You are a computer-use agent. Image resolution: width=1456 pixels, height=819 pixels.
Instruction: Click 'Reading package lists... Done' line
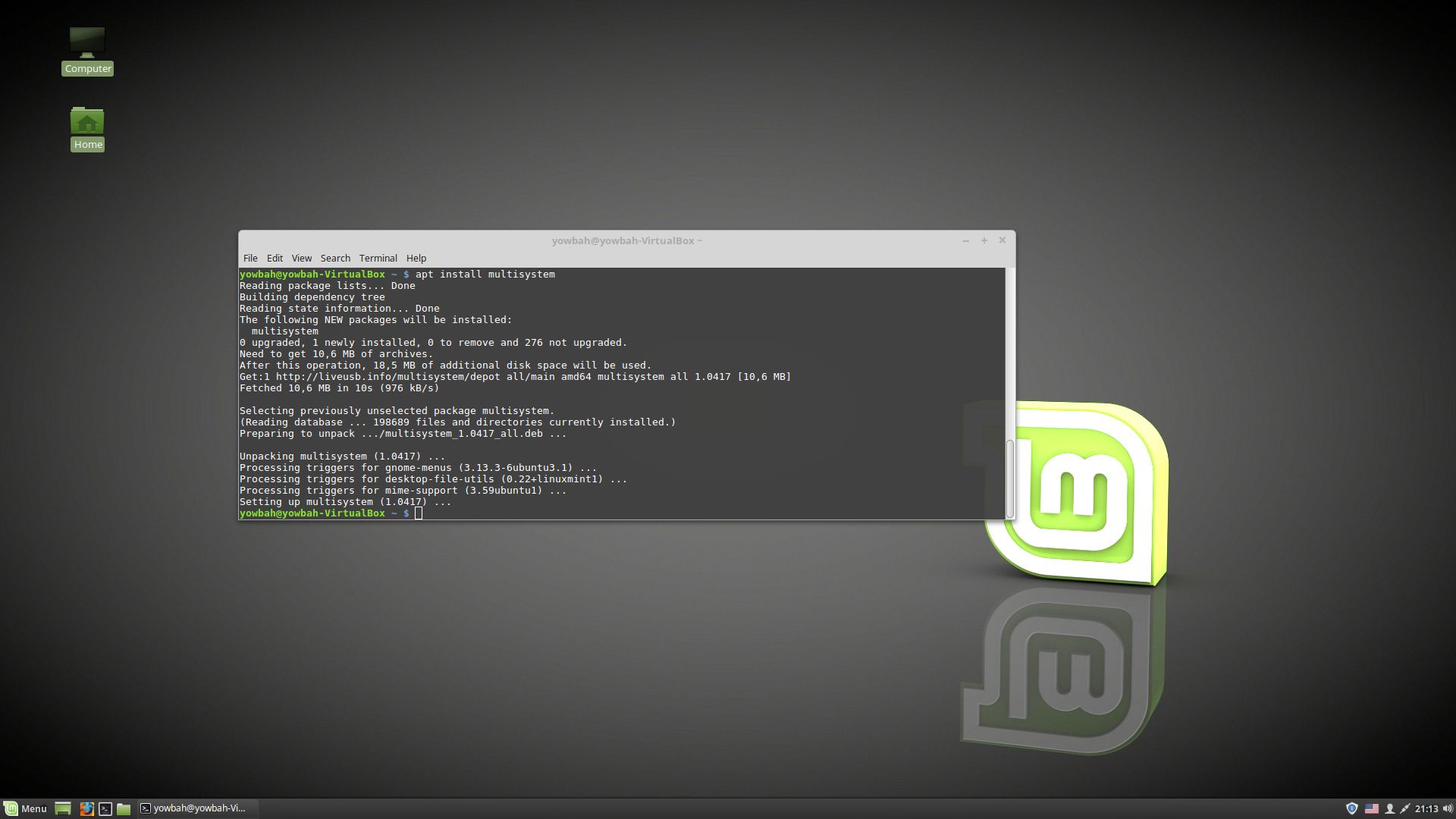tap(327, 286)
